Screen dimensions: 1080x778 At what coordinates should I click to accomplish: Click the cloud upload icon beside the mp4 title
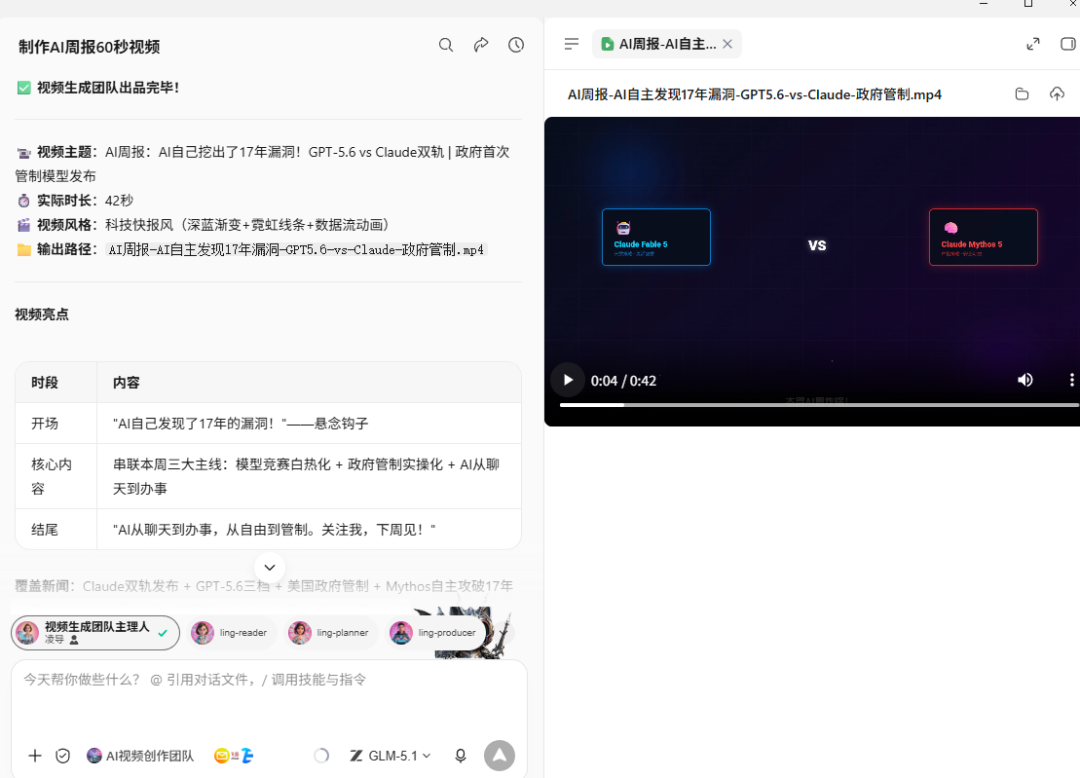[1057, 94]
